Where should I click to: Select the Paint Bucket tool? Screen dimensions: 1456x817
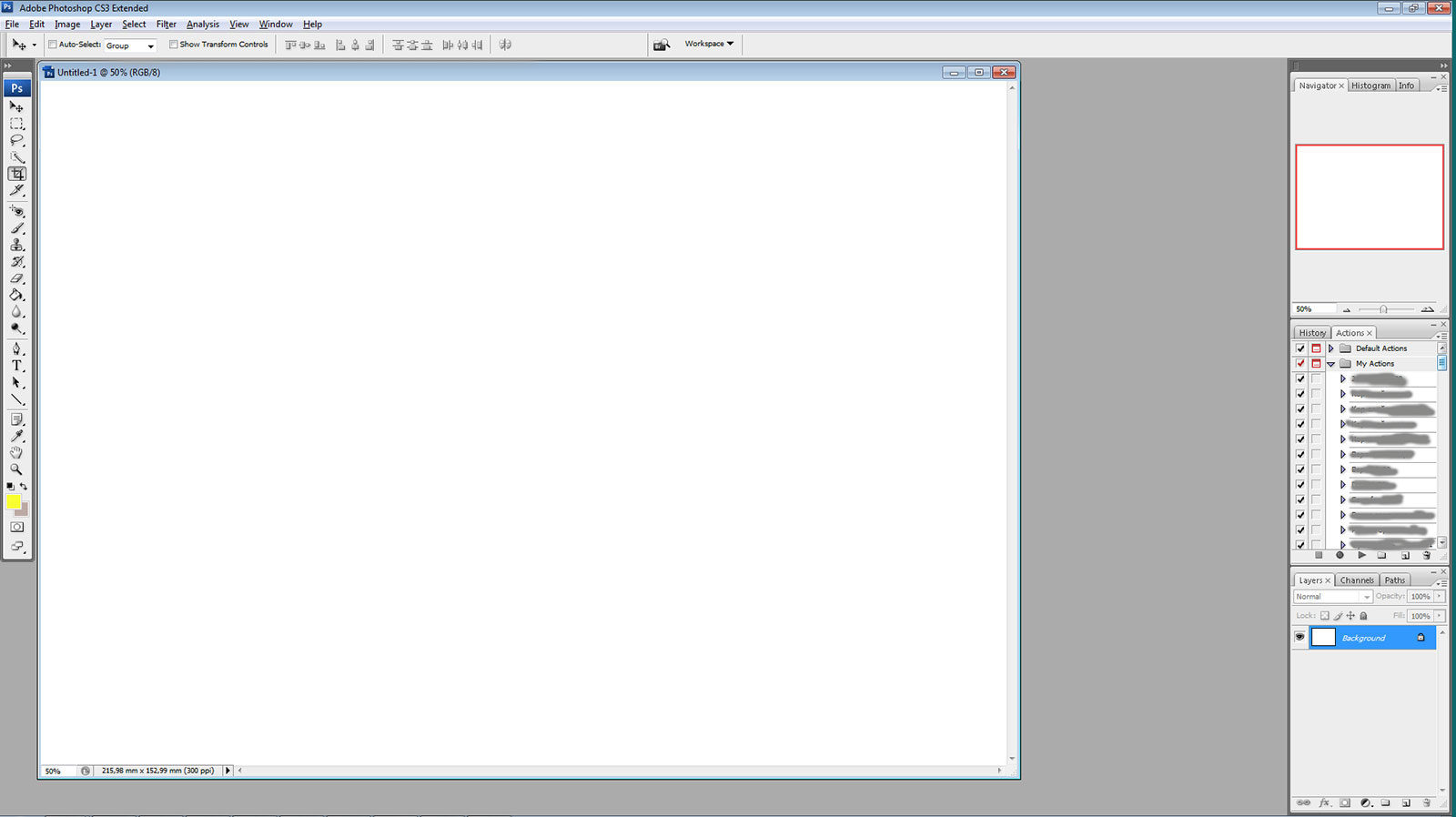[16, 296]
